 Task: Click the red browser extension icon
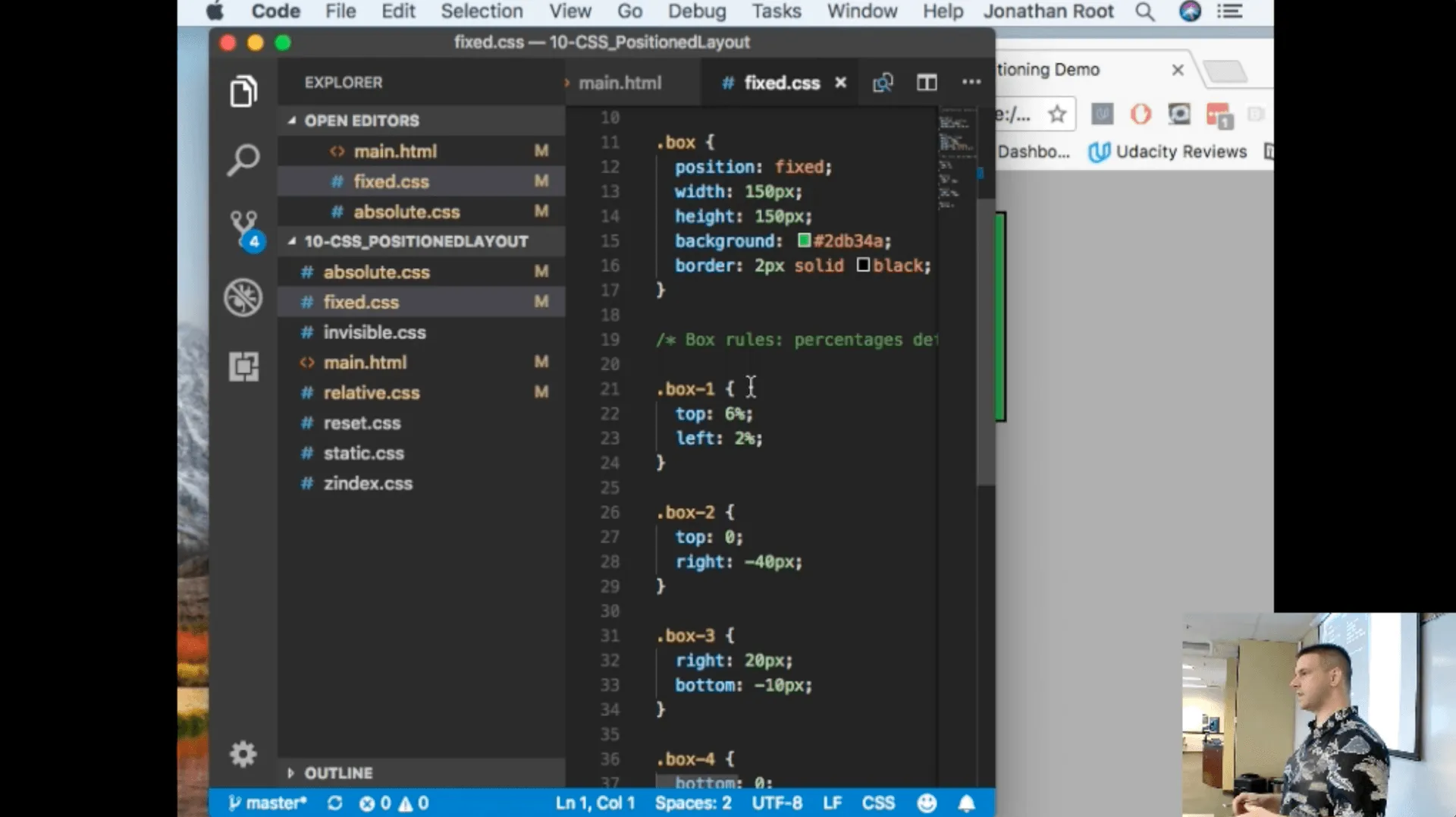[1141, 115]
